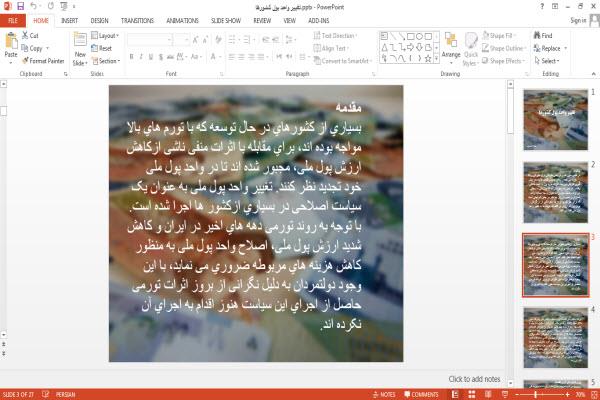The height and width of the screenshot is (400, 600).
Task: Switch to Normal view in status bar
Action: 455,394
